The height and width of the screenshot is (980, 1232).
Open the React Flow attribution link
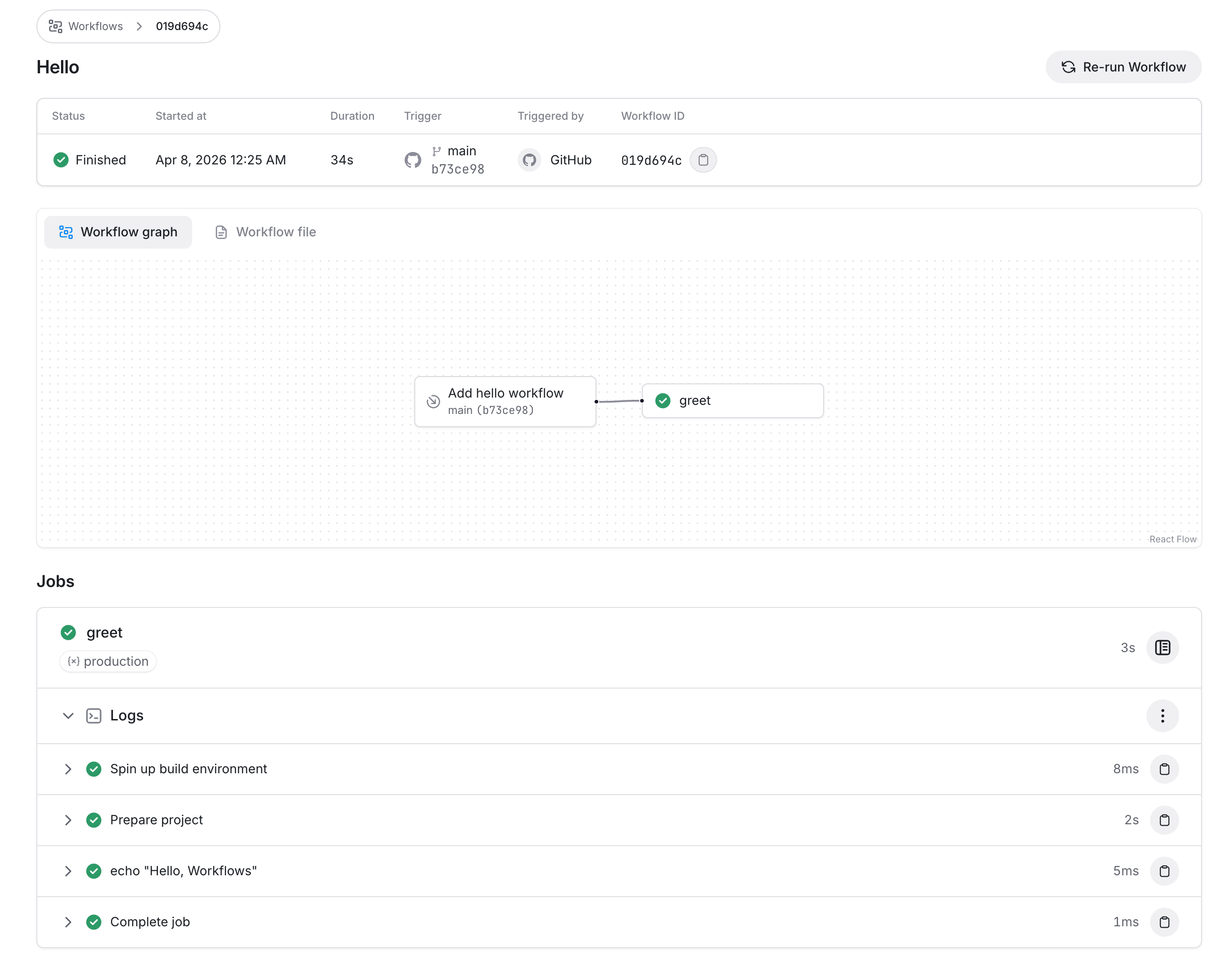coord(1172,539)
